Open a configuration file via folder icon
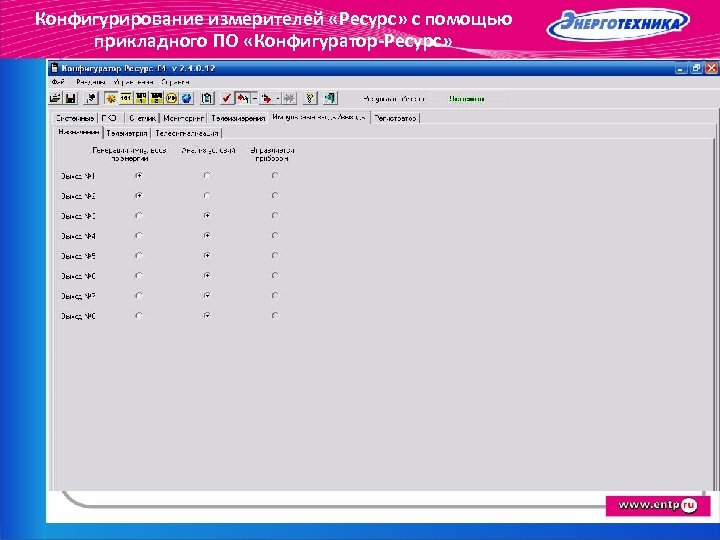Viewport: 720px width, 540px height. [55, 98]
